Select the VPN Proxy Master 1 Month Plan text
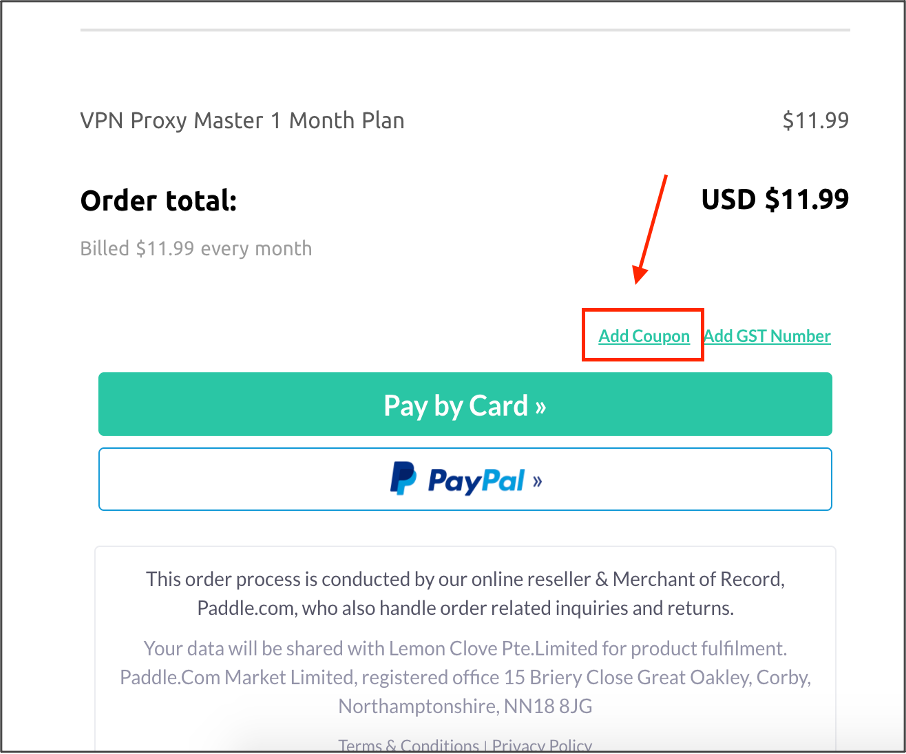The image size is (906, 754). click(x=242, y=121)
